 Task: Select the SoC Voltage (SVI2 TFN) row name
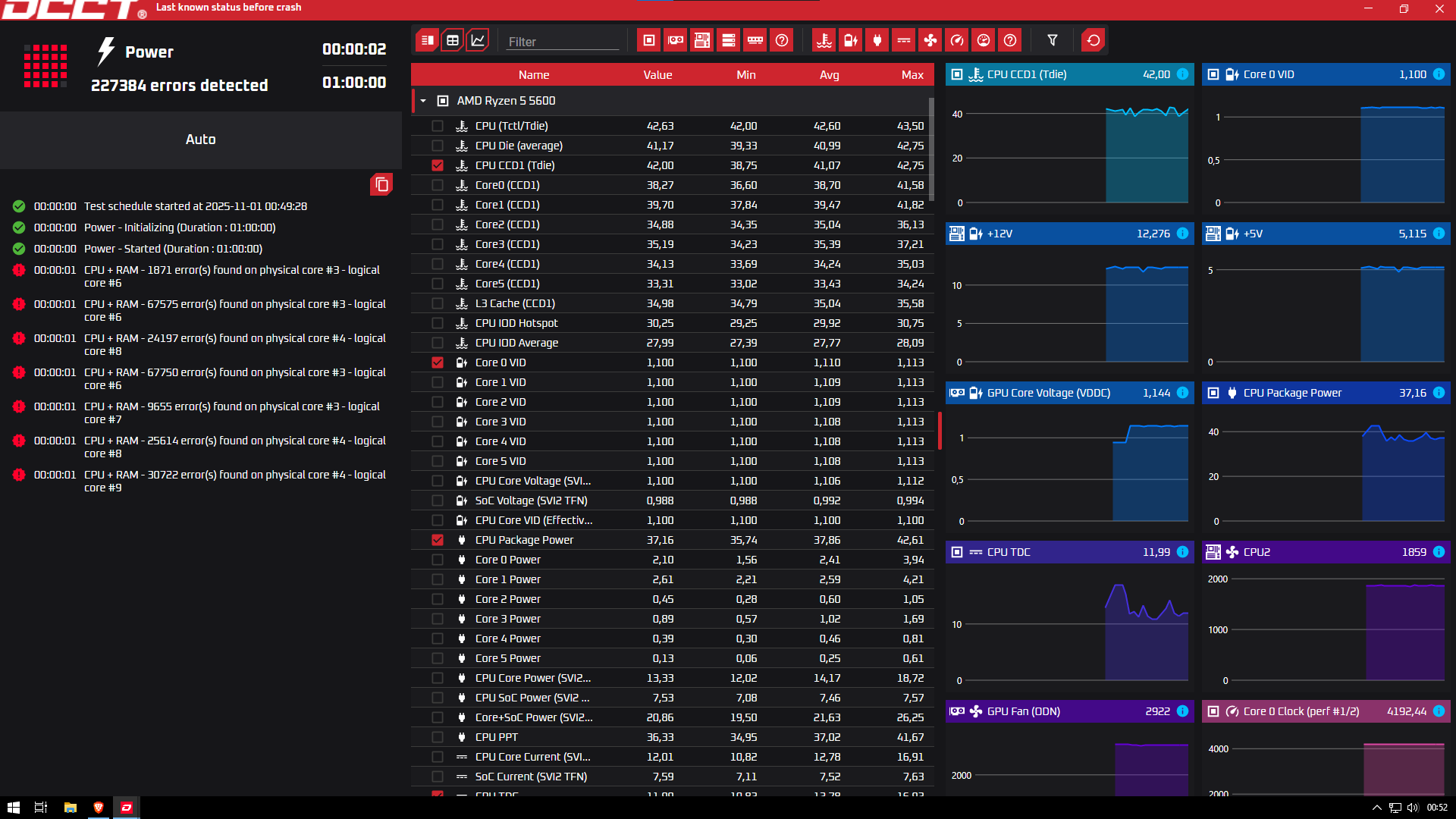point(531,500)
